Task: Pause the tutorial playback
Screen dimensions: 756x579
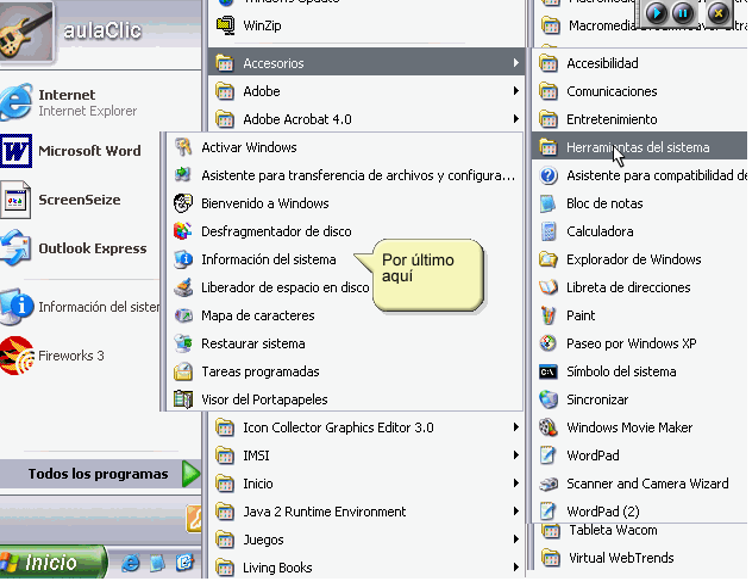Action: click(x=683, y=13)
